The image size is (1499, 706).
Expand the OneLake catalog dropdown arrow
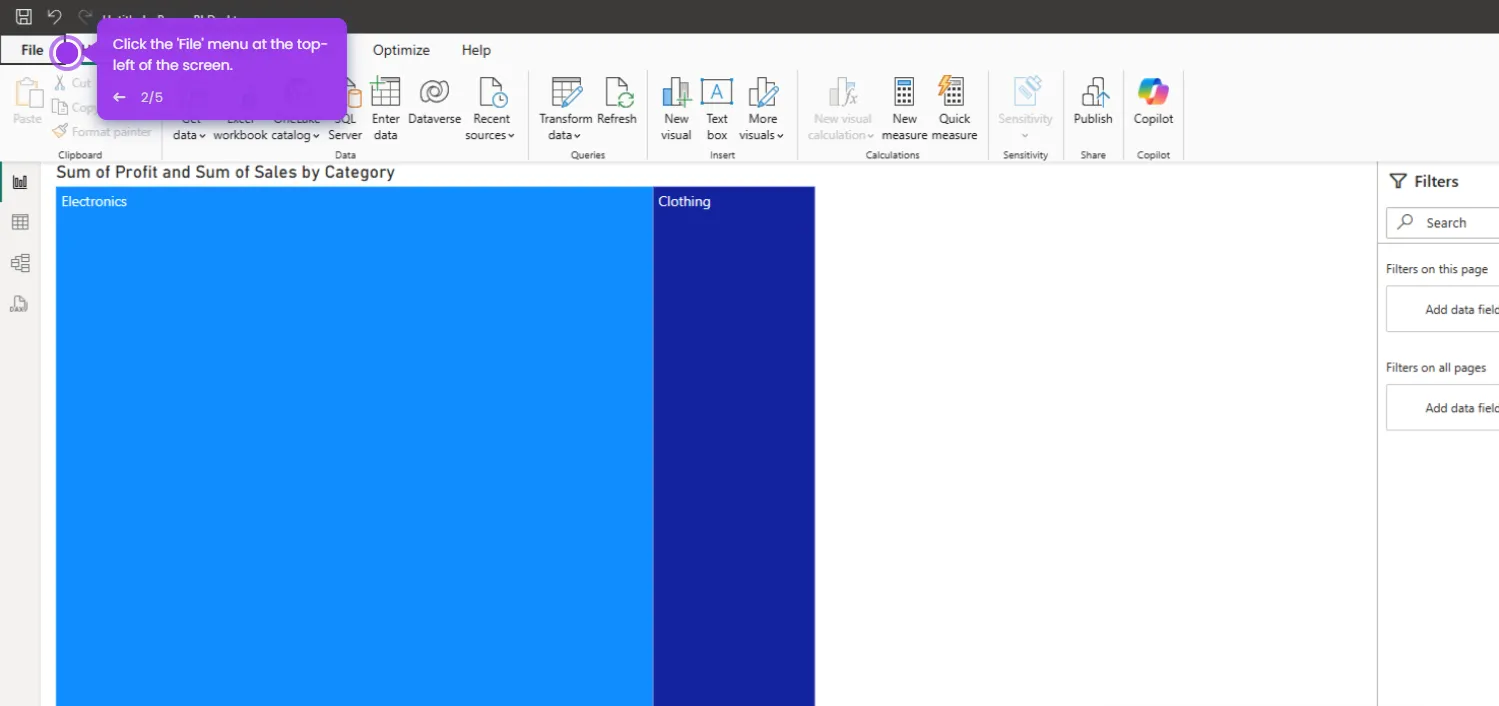click(x=316, y=136)
